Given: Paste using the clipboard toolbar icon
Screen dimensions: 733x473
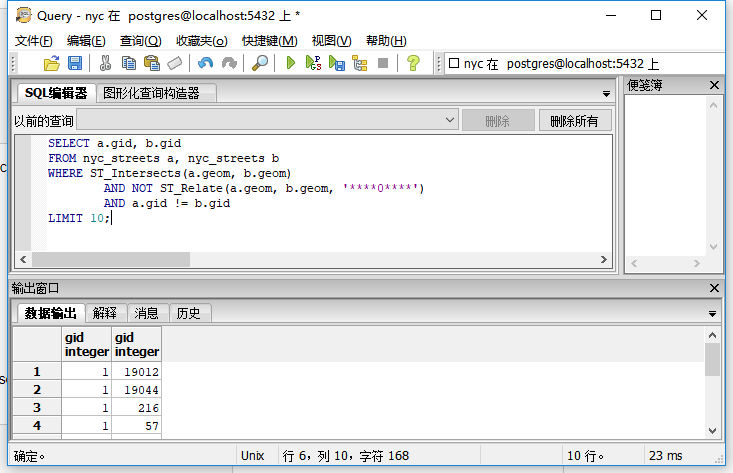Looking at the screenshot, I should 152,63.
